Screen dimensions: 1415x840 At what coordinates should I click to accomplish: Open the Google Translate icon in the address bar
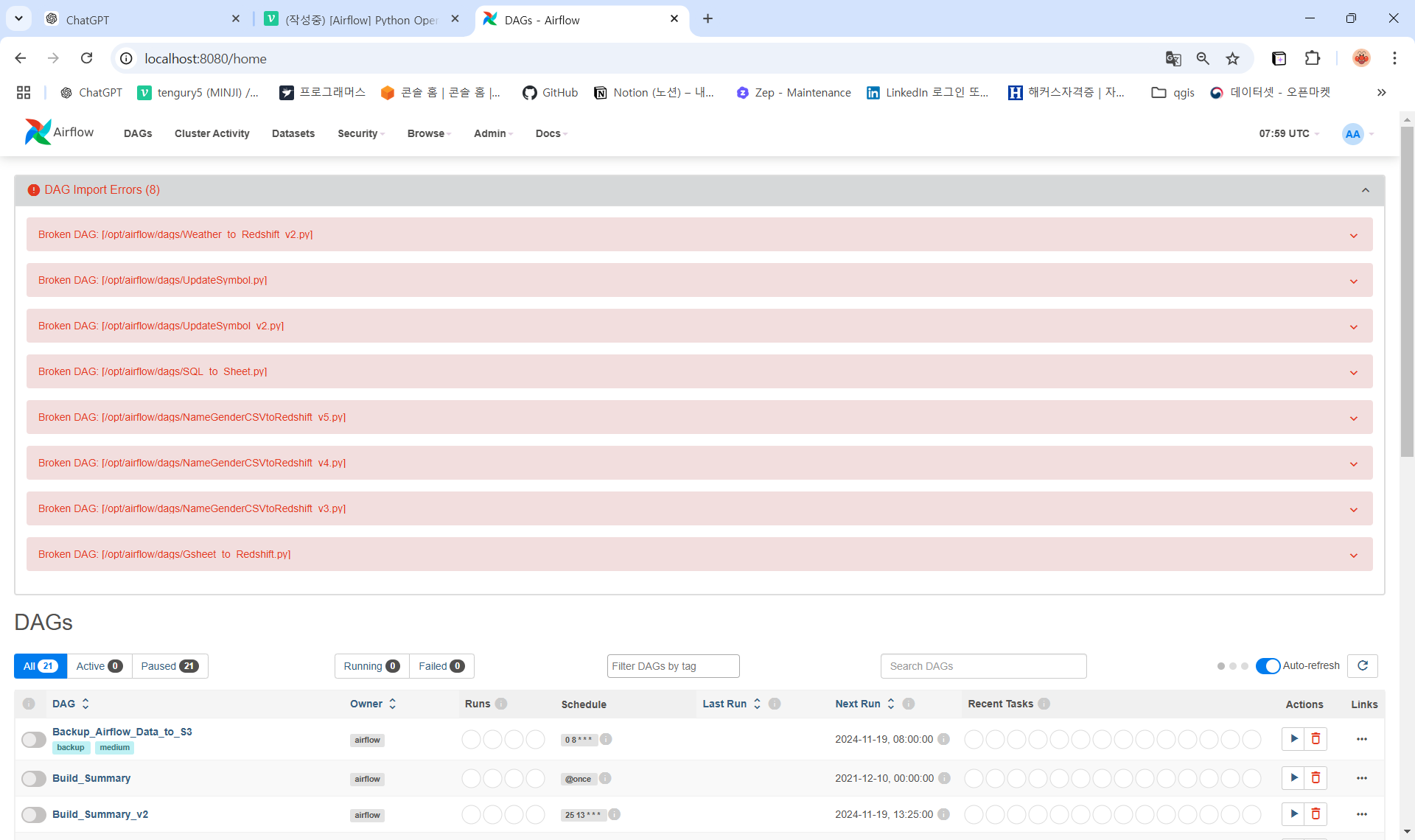pos(1173,59)
